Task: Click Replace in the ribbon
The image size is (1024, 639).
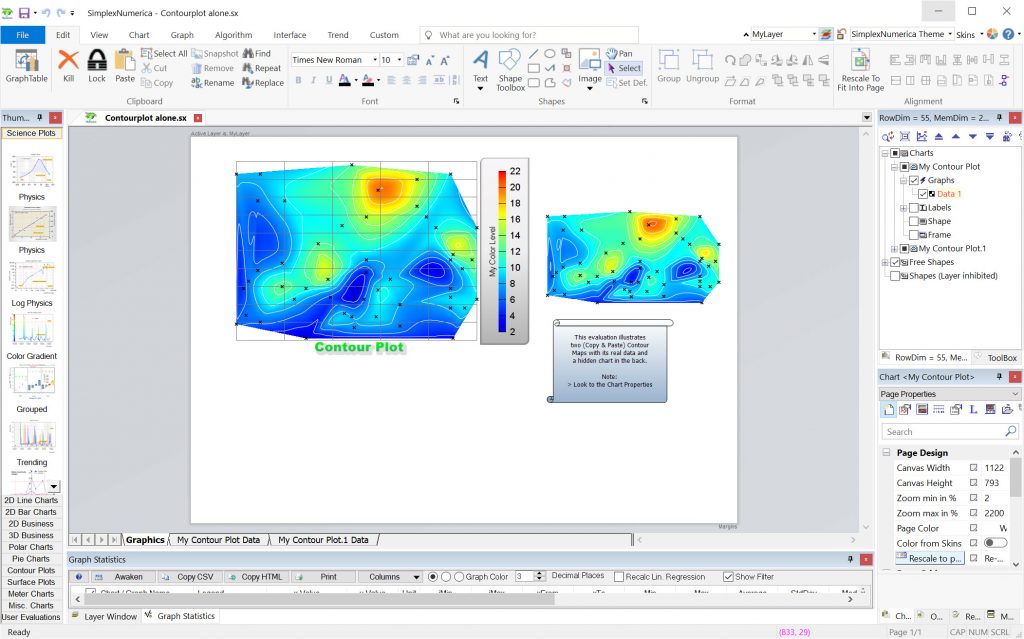Action: [x=263, y=83]
